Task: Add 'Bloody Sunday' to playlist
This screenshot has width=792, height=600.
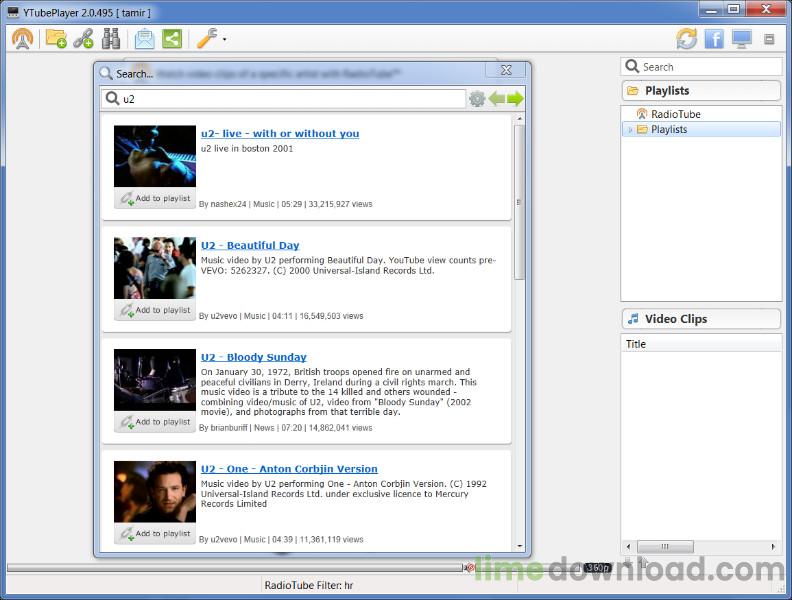Action: [155, 422]
